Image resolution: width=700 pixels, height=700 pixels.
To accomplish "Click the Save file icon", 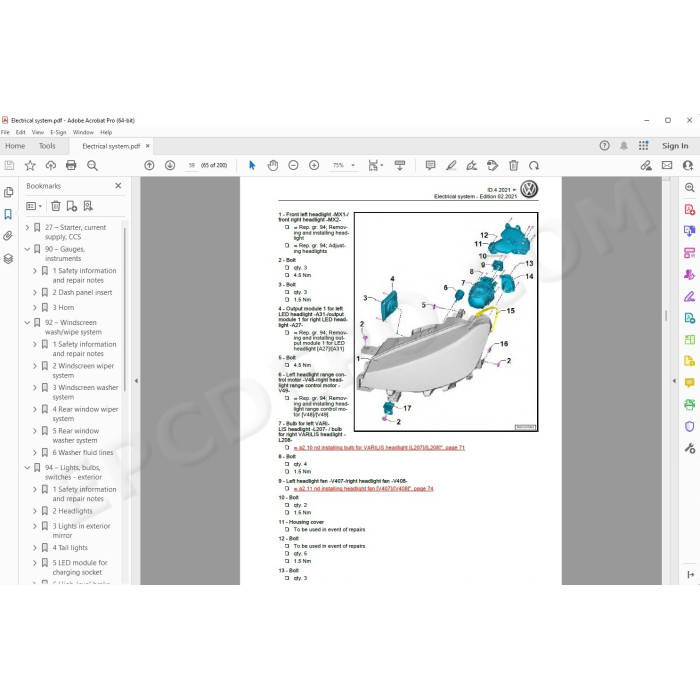I will [x=9, y=166].
